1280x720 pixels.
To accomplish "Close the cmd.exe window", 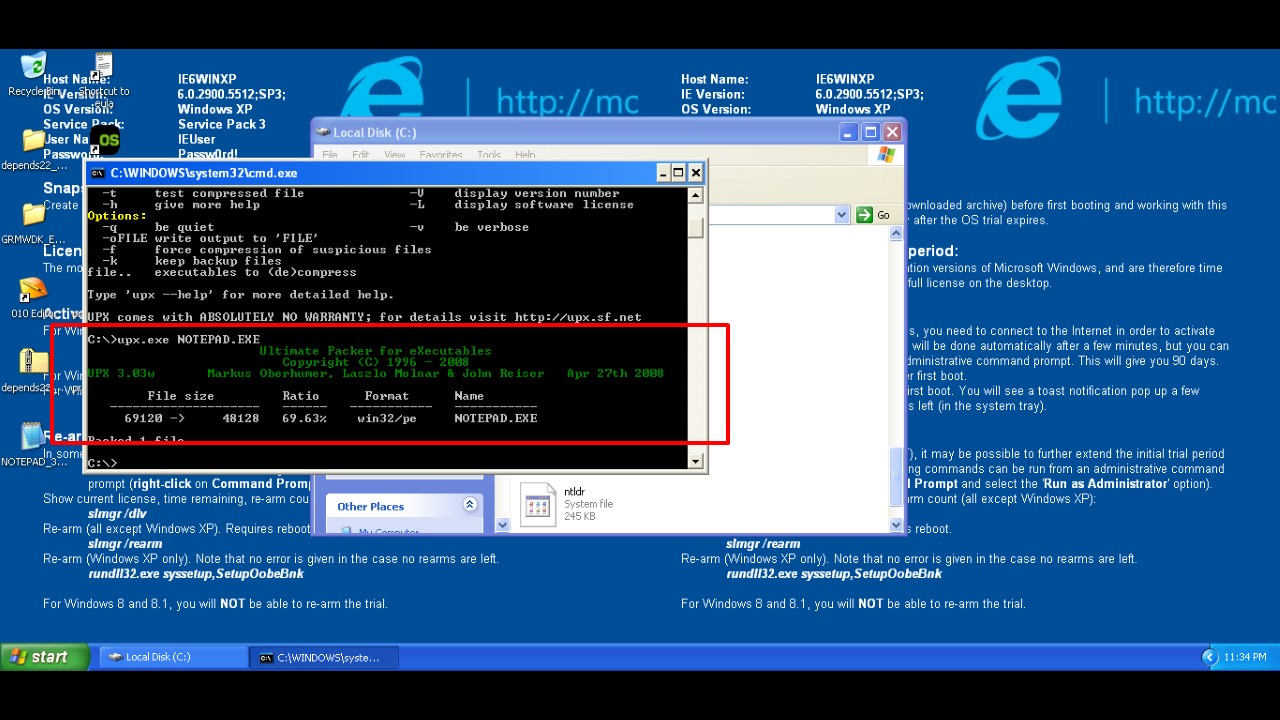I will (x=695, y=173).
